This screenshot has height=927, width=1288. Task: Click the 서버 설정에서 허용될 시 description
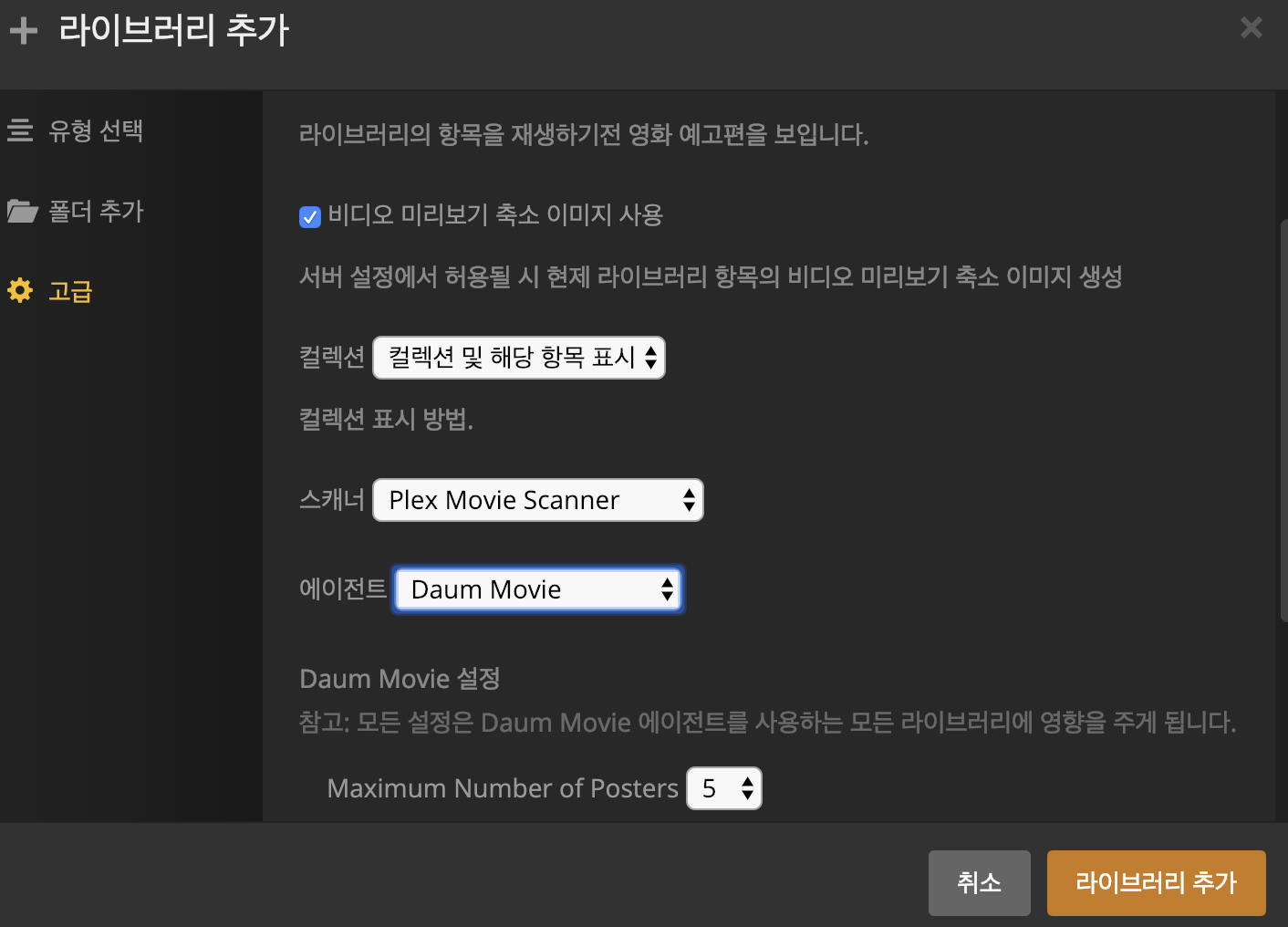pos(711,277)
